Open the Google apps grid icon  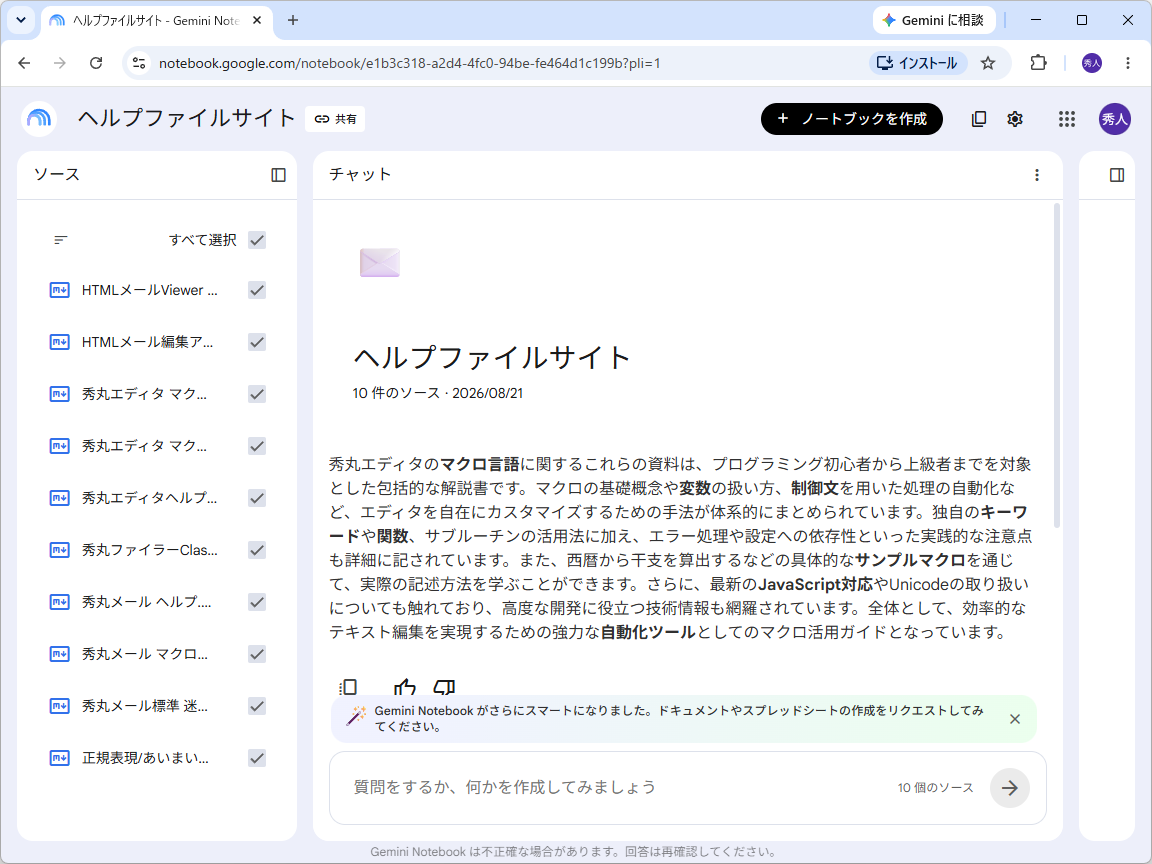coord(1067,119)
